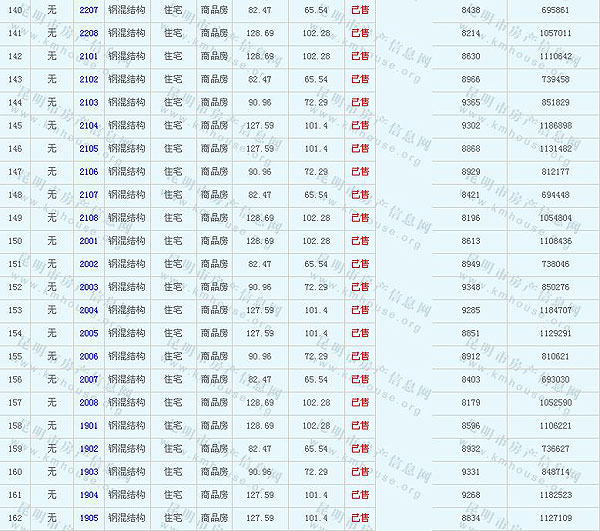Open the 2104 room link
600x531 pixels.
[x=89, y=126]
